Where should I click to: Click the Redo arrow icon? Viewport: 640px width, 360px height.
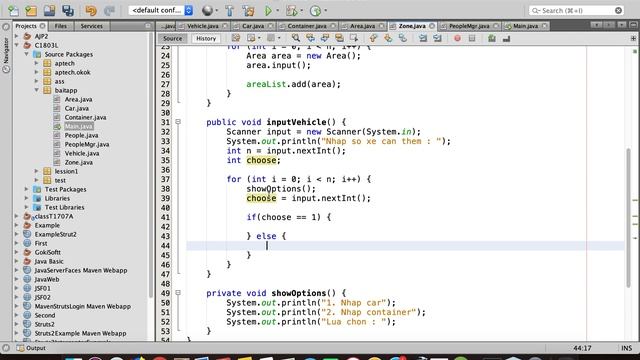click(109, 11)
